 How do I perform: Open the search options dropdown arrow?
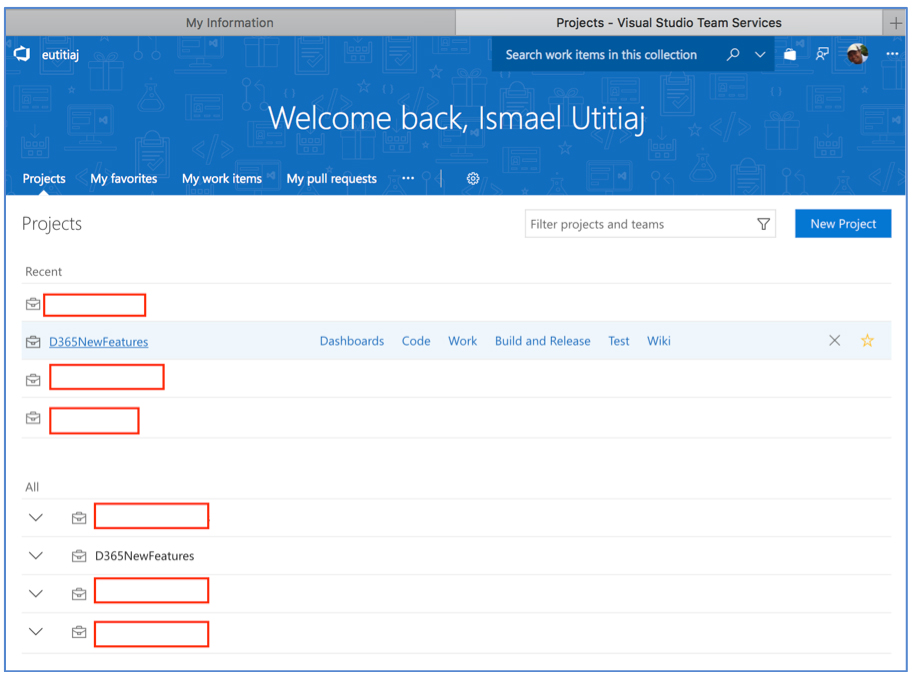[x=760, y=55]
